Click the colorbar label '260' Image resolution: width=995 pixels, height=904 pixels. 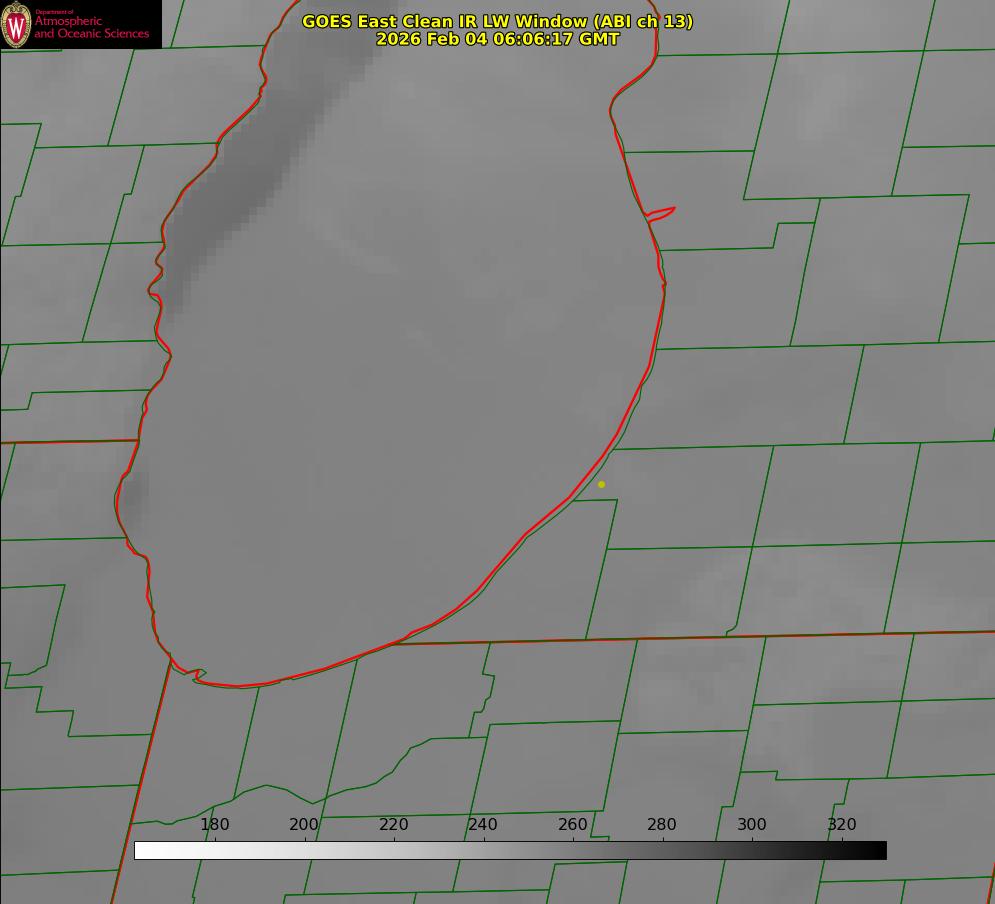coord(573,824)
